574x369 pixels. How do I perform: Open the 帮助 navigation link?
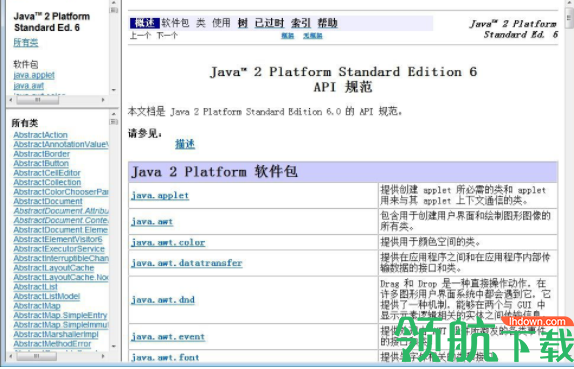(x=327, y=23)
